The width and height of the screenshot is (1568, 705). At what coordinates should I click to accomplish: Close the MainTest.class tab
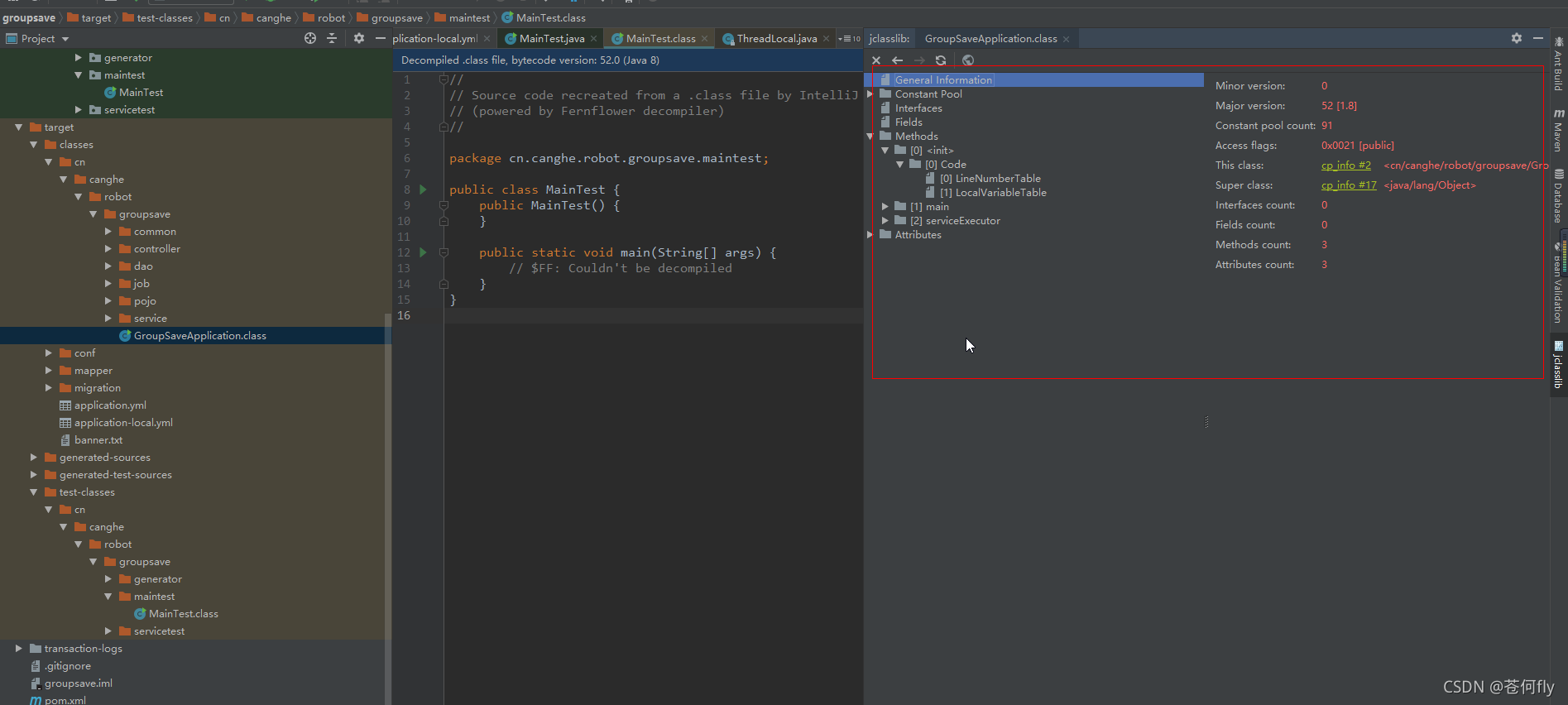[705, 39]
